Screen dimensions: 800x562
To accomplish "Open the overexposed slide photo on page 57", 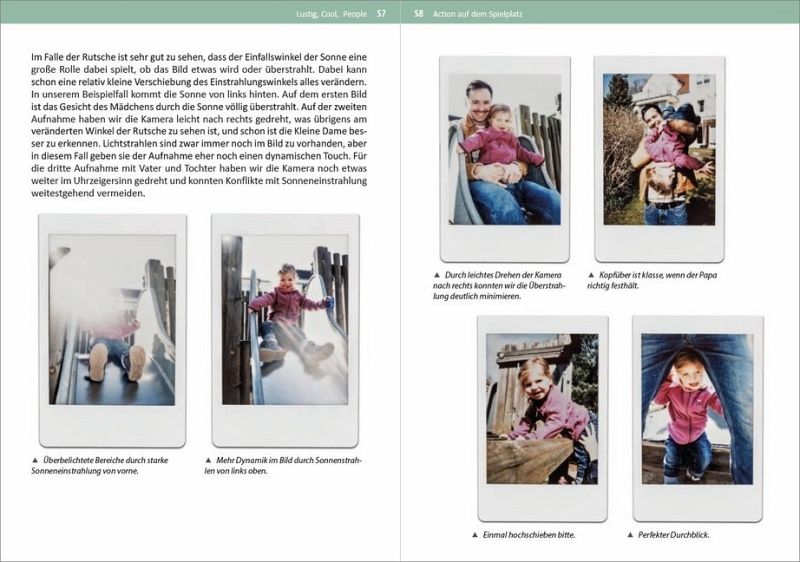I will [x=112, y=320].
